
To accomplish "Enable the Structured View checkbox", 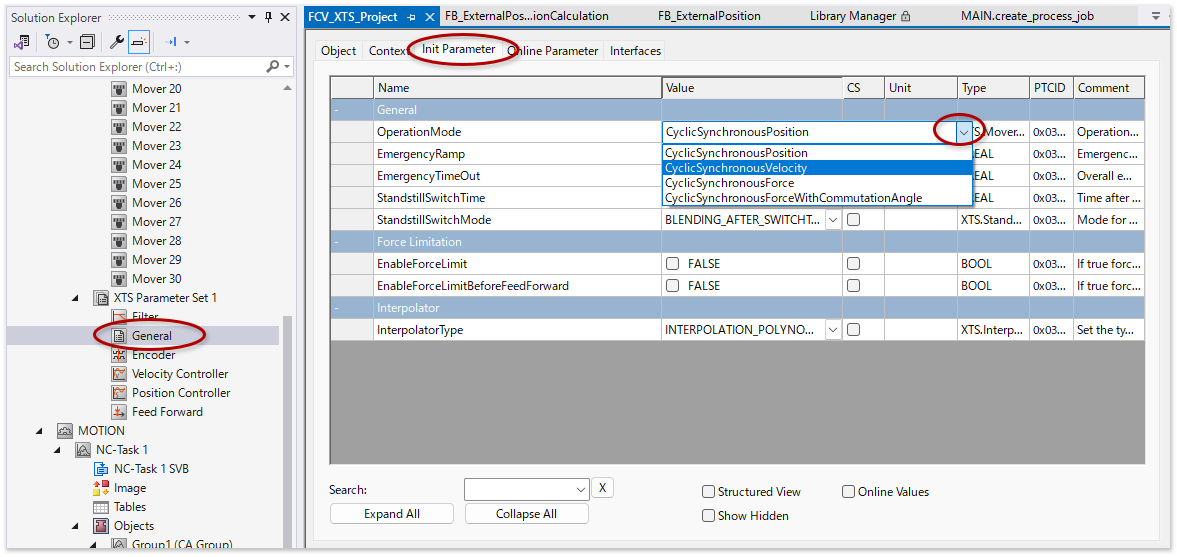I will pyautogui.click(x=708, y=492).
